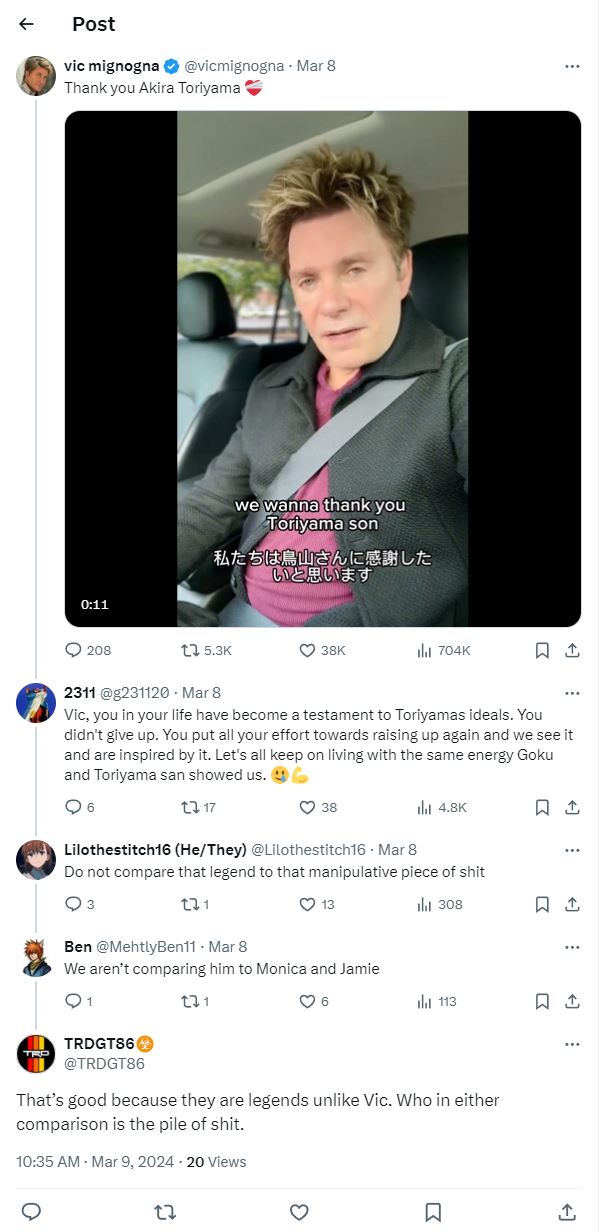Like 2311's reply
Image resolution: width=603 pixels, height=1232 pixels.
[x=308, y=807]
